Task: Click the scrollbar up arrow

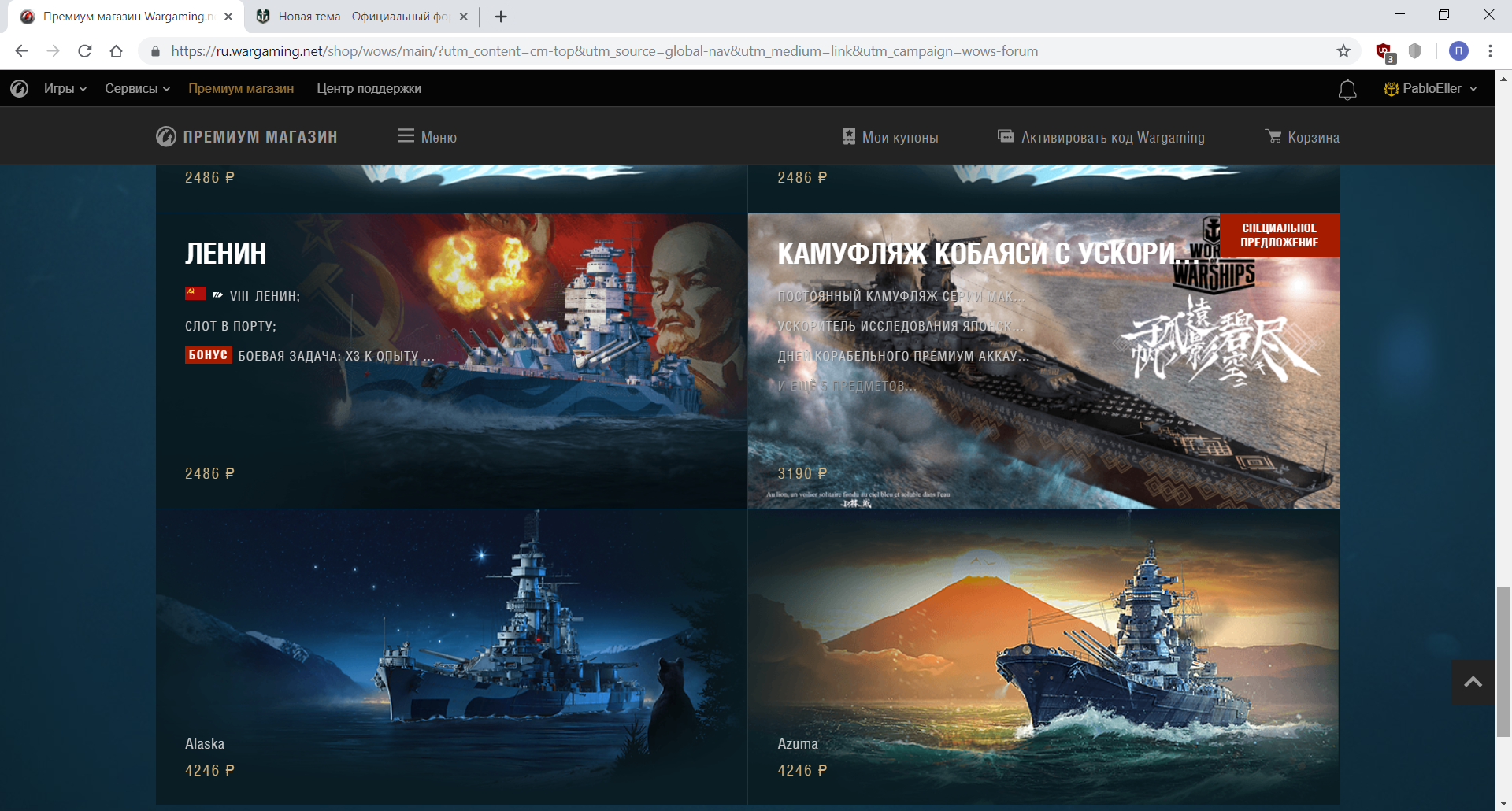Action: click(x=1504, y=78)
